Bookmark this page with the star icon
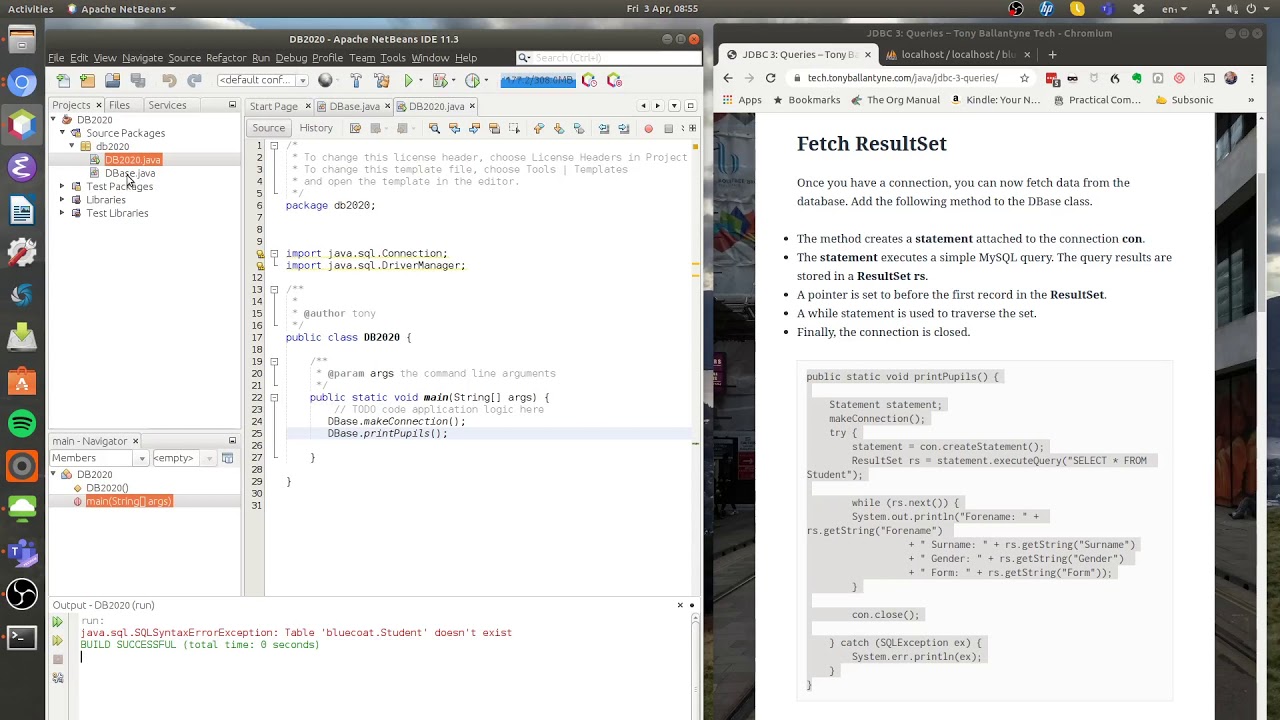The height and width of the screenshot is (720, 1280). point(1024,78)
